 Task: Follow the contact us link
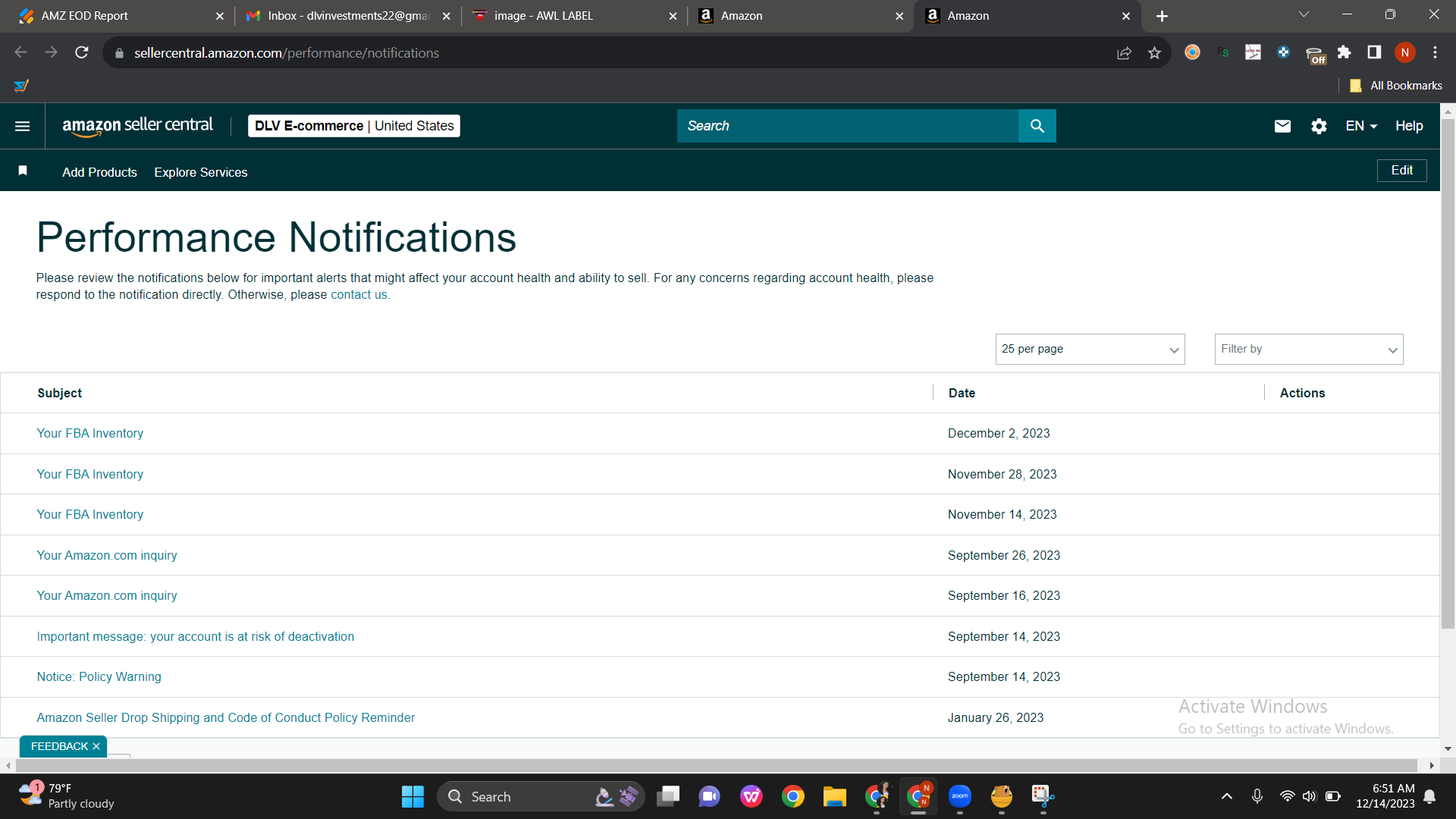359,295
